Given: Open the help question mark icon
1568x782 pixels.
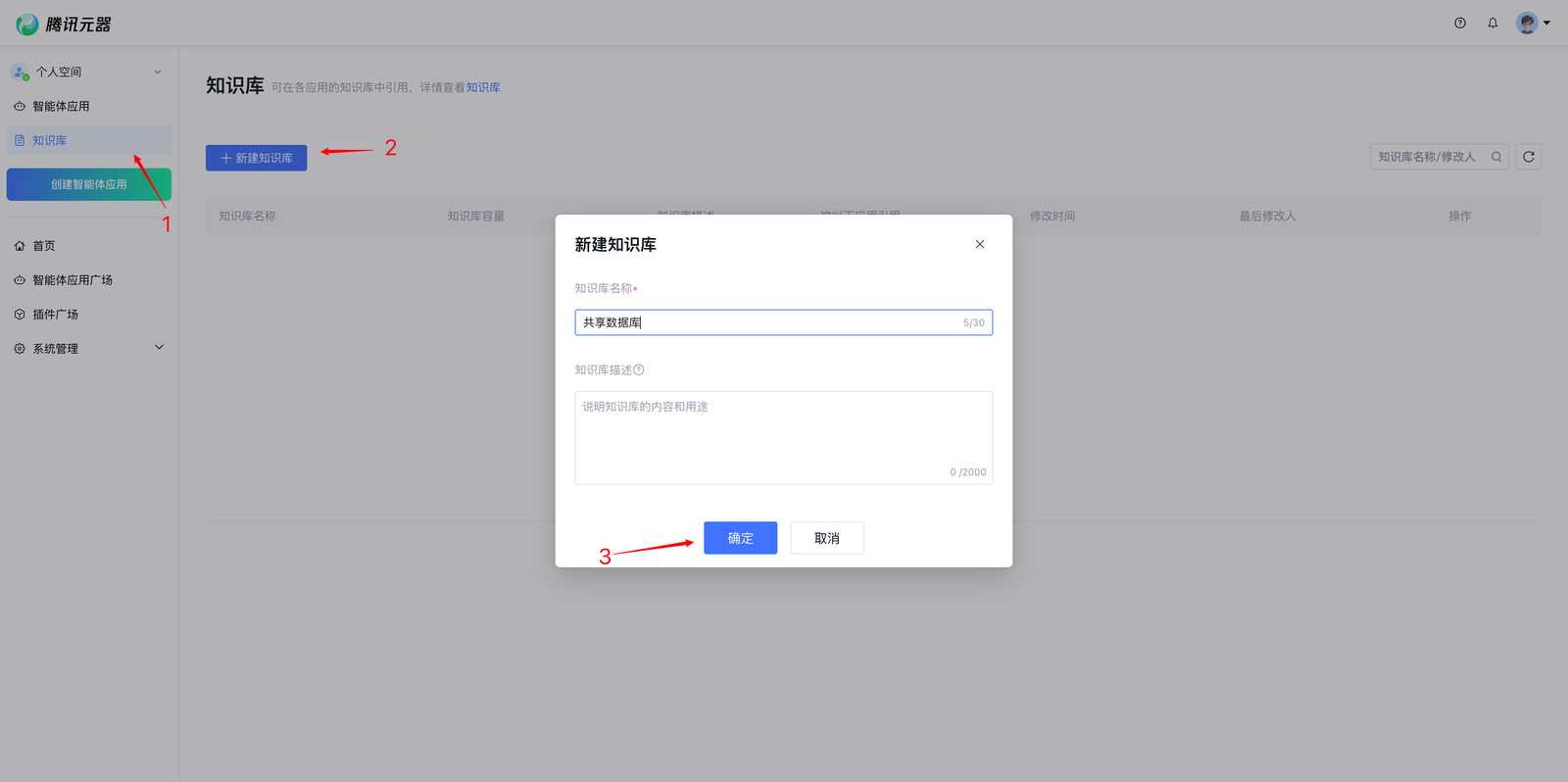Looking at the screenshot, I should pos(1460,24).
